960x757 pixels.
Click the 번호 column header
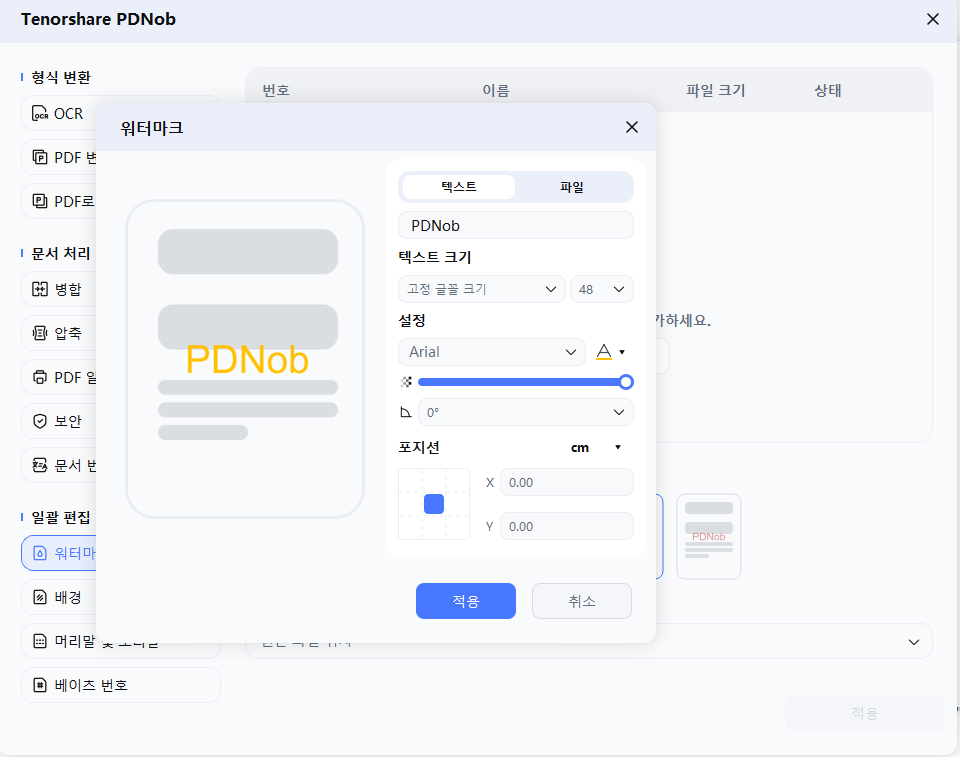(276, 91)
